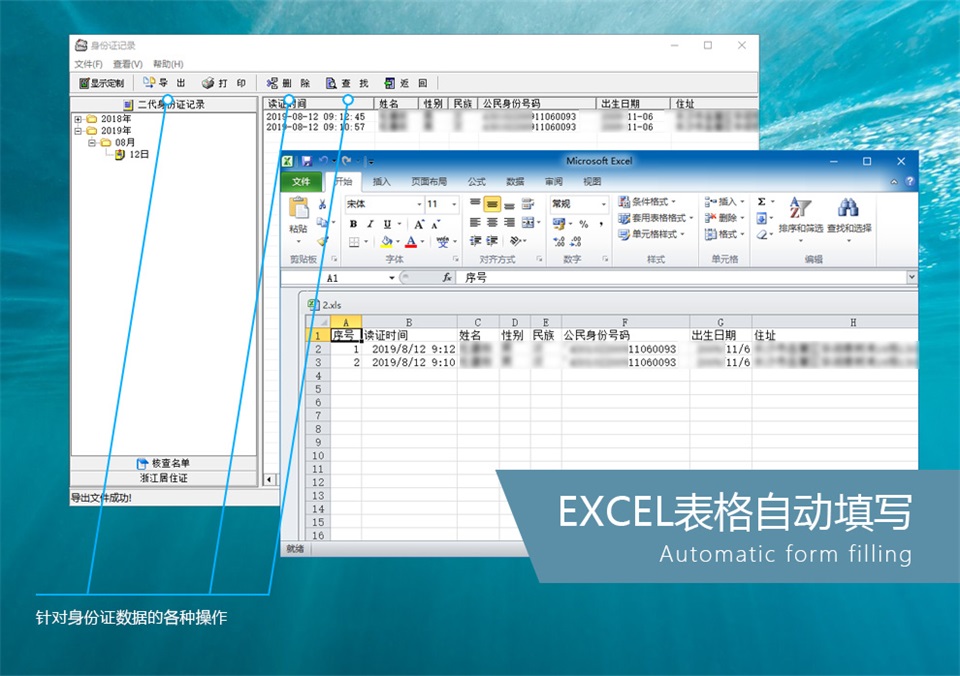Align cell text to the right
This screenshot has height=676, width=960.
tap(509, 222)
